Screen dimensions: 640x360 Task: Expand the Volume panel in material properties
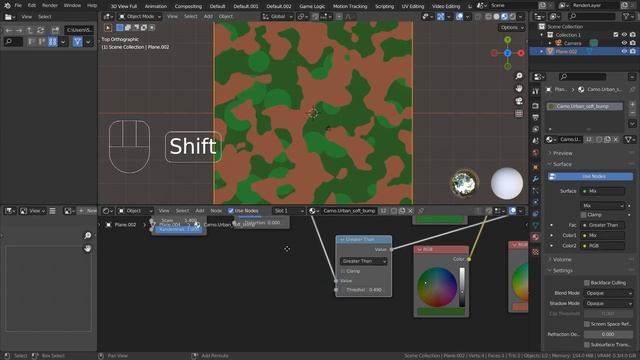point(562,260)
